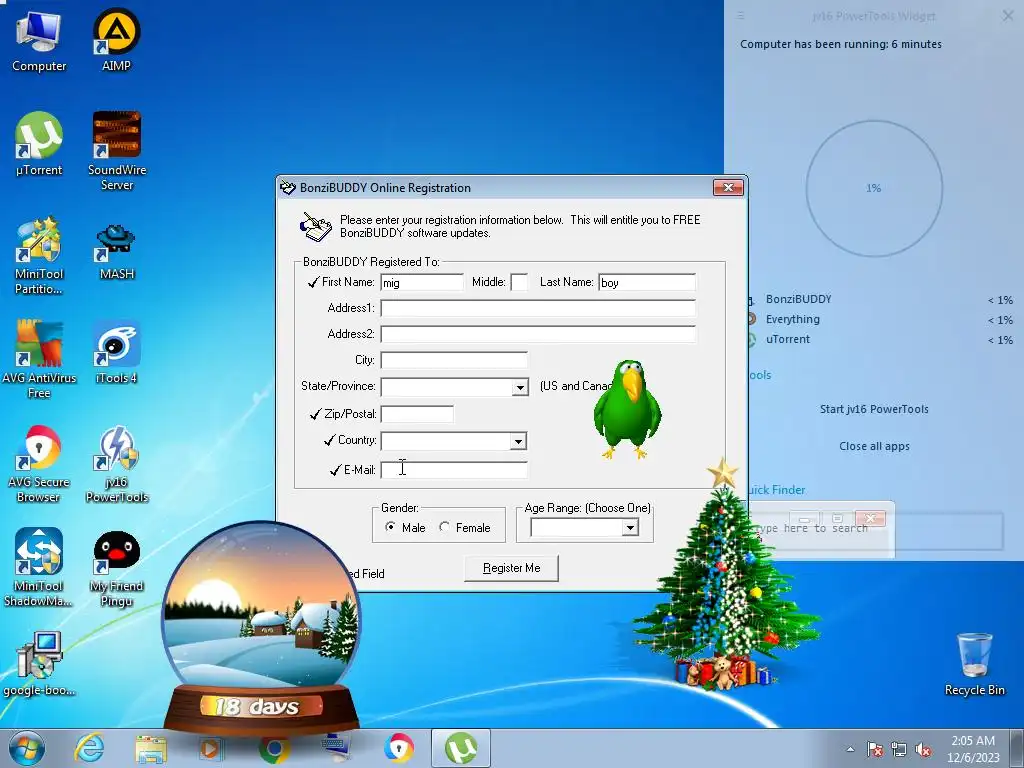
Task: Open the Computer desktop icon
Action: pos(39,40)
